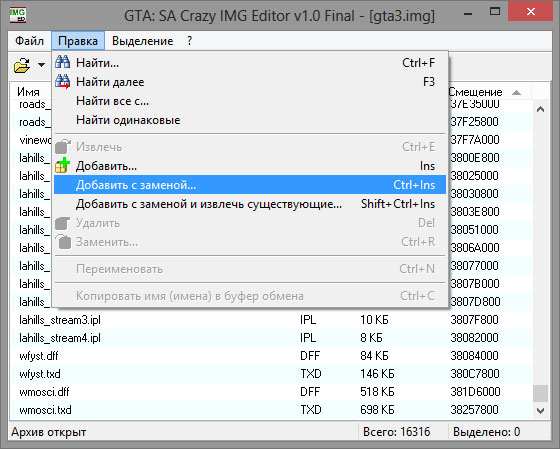
Task: Click offset value 38257800
Action: click(474, 410)
